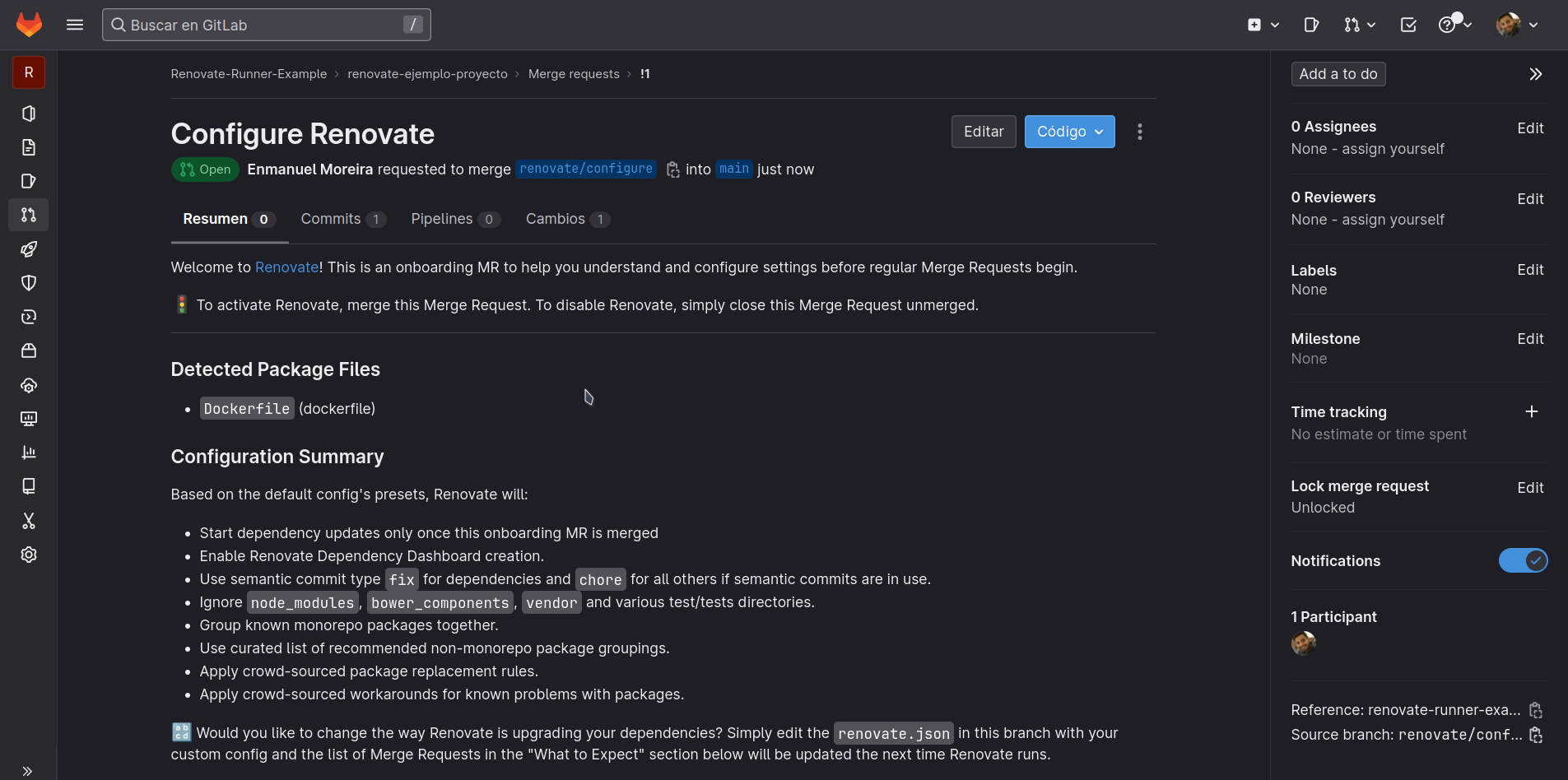Image resolution: width=1568 pixels, height=780 pixels.
Task: Open the user avatar menu
Action: [1517, 25]
